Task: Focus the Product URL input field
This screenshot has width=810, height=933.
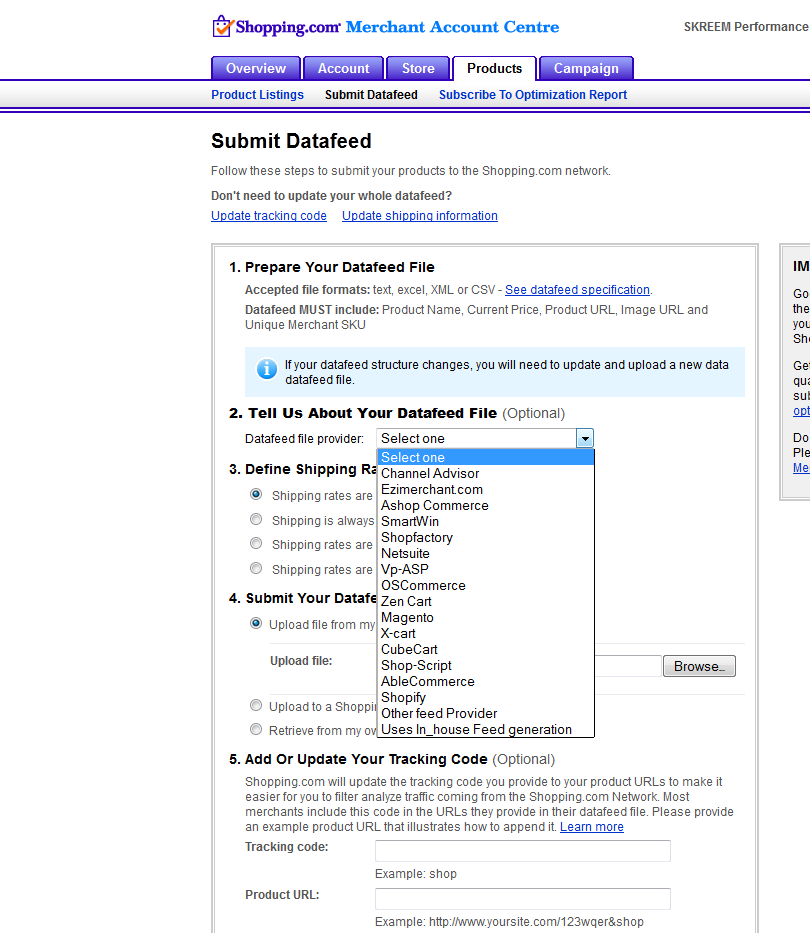Action: (523, 899)
